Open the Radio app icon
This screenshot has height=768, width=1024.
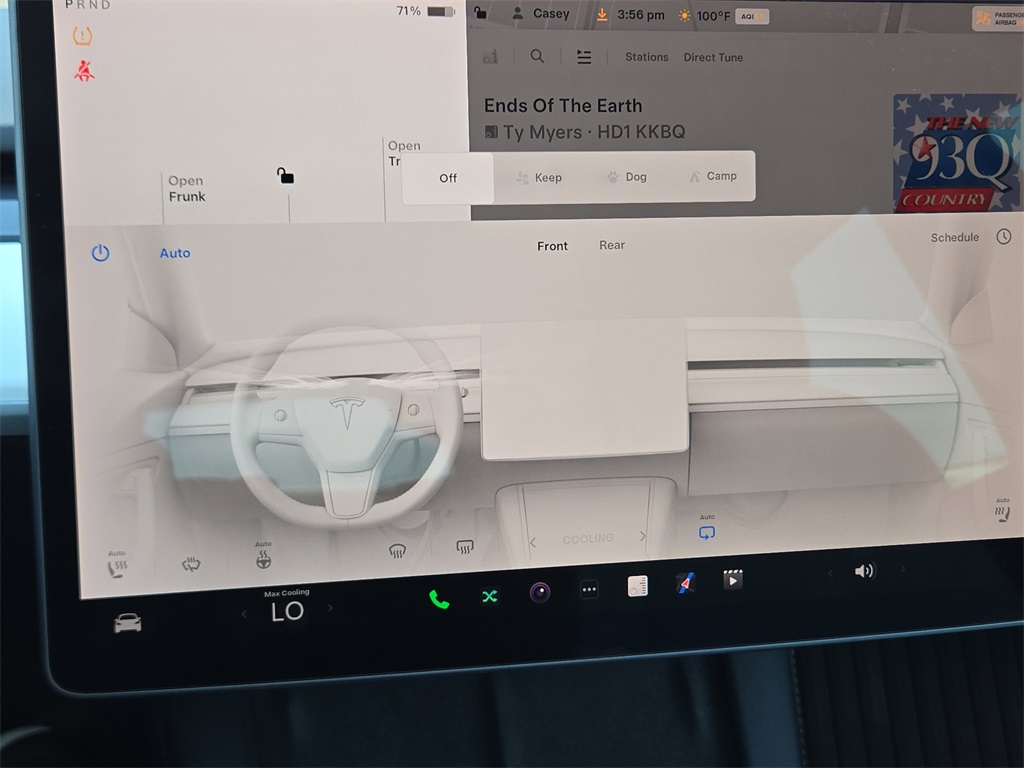coord(638,586)
